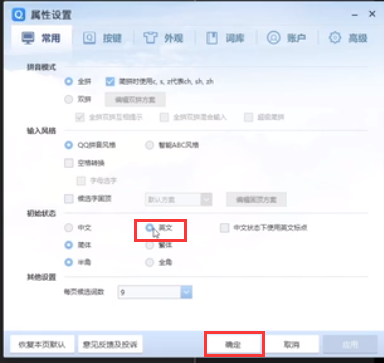Click the 意见反馈及投诉 button
Image resolution: width=384 pixels, height=363 pixels.
point(110,344)
